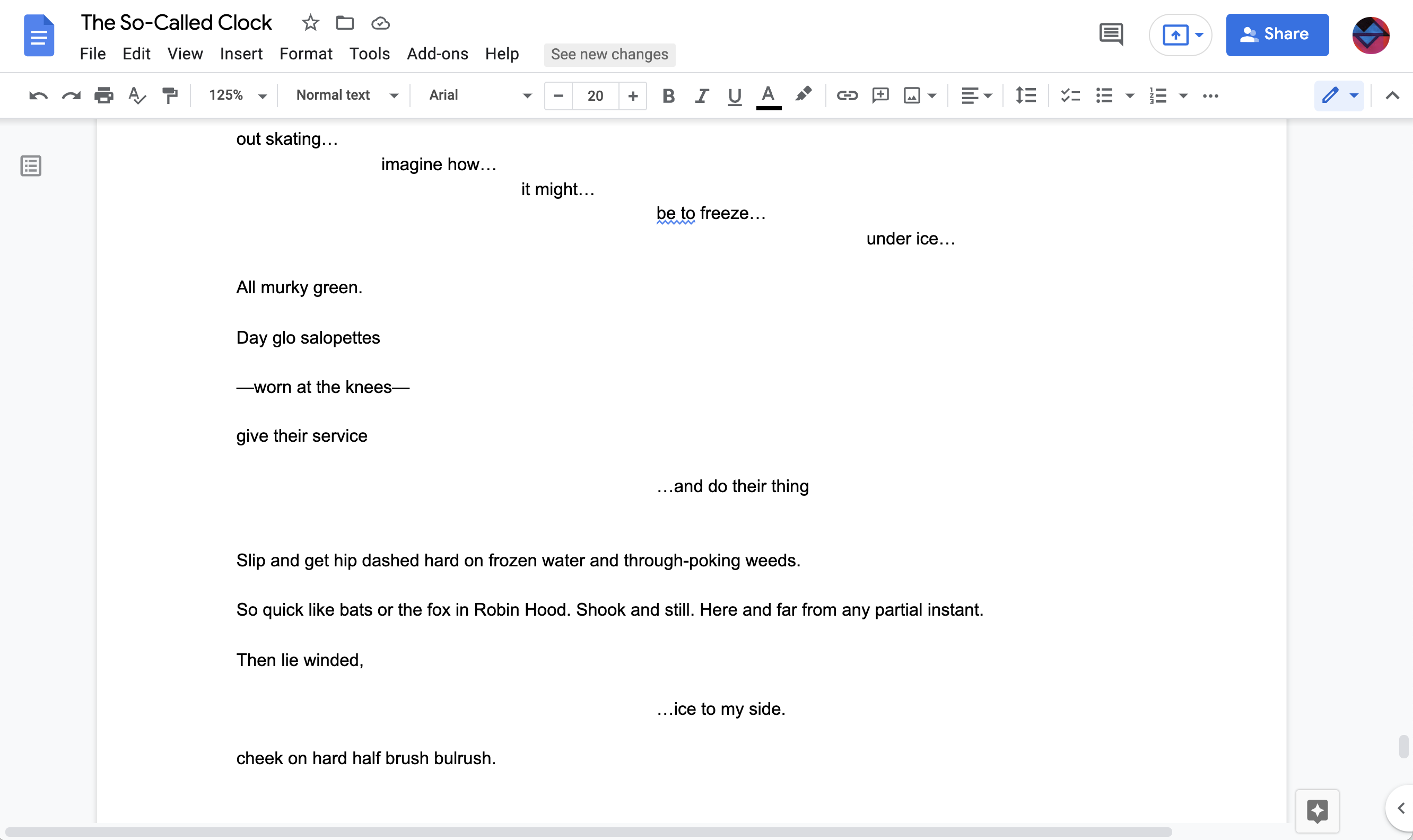1413x840 pixels.
Task: Open the account avatar
Action: tap(1371, 35)
